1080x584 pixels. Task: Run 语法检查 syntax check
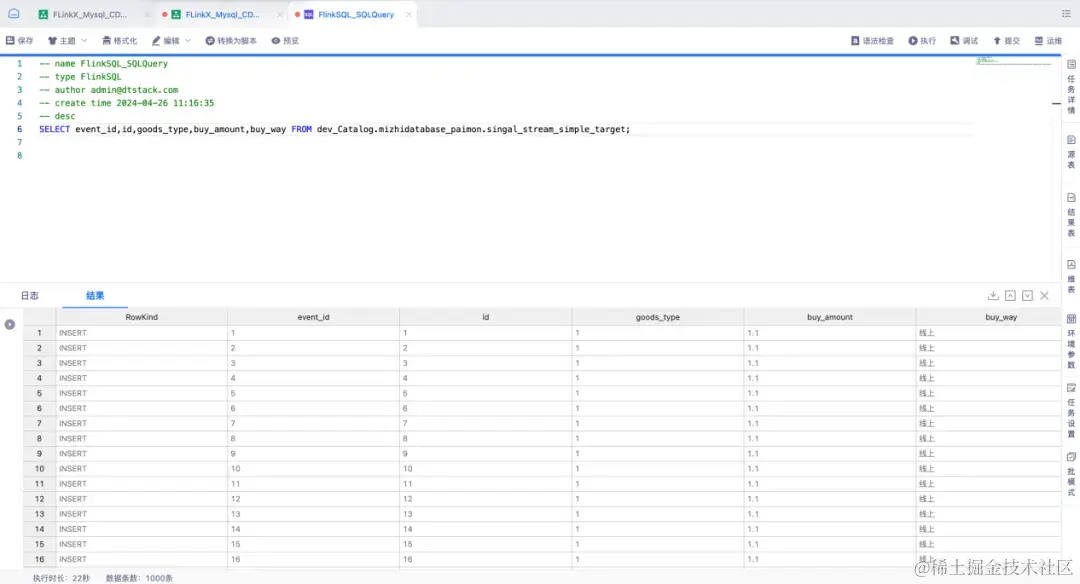872,41
